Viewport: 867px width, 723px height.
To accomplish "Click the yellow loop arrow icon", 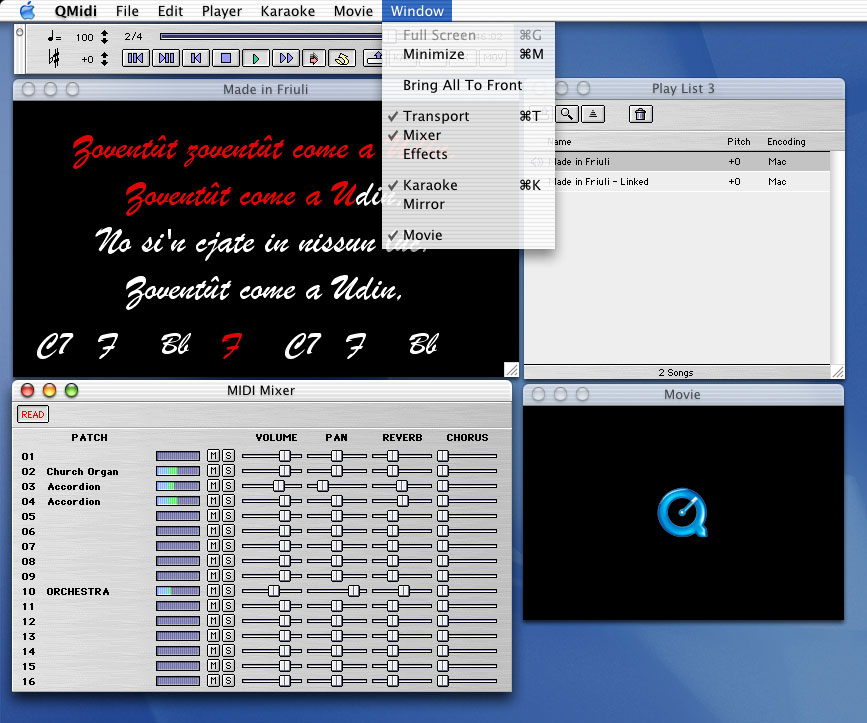I will 342,58.
